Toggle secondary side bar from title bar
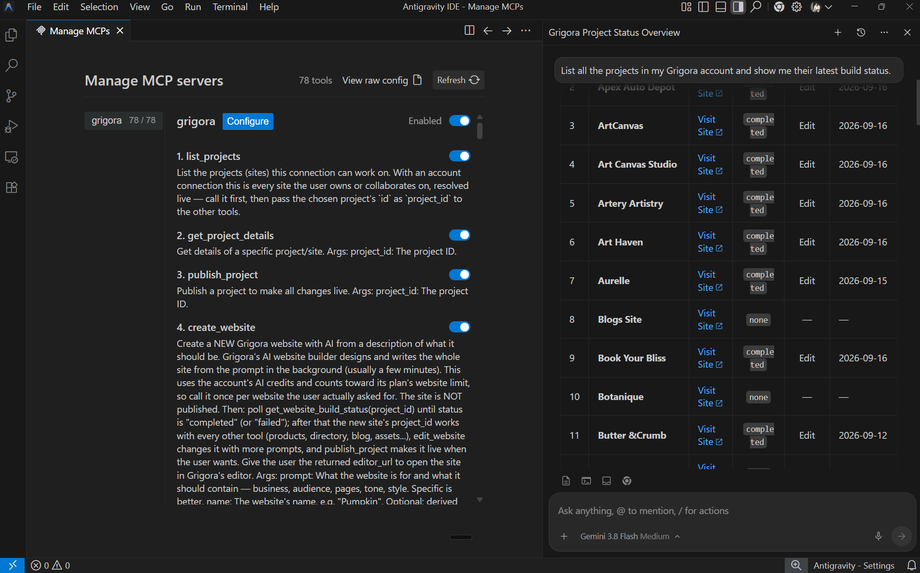The height and width of the screenshot is (573, 920). pos(738,7)
